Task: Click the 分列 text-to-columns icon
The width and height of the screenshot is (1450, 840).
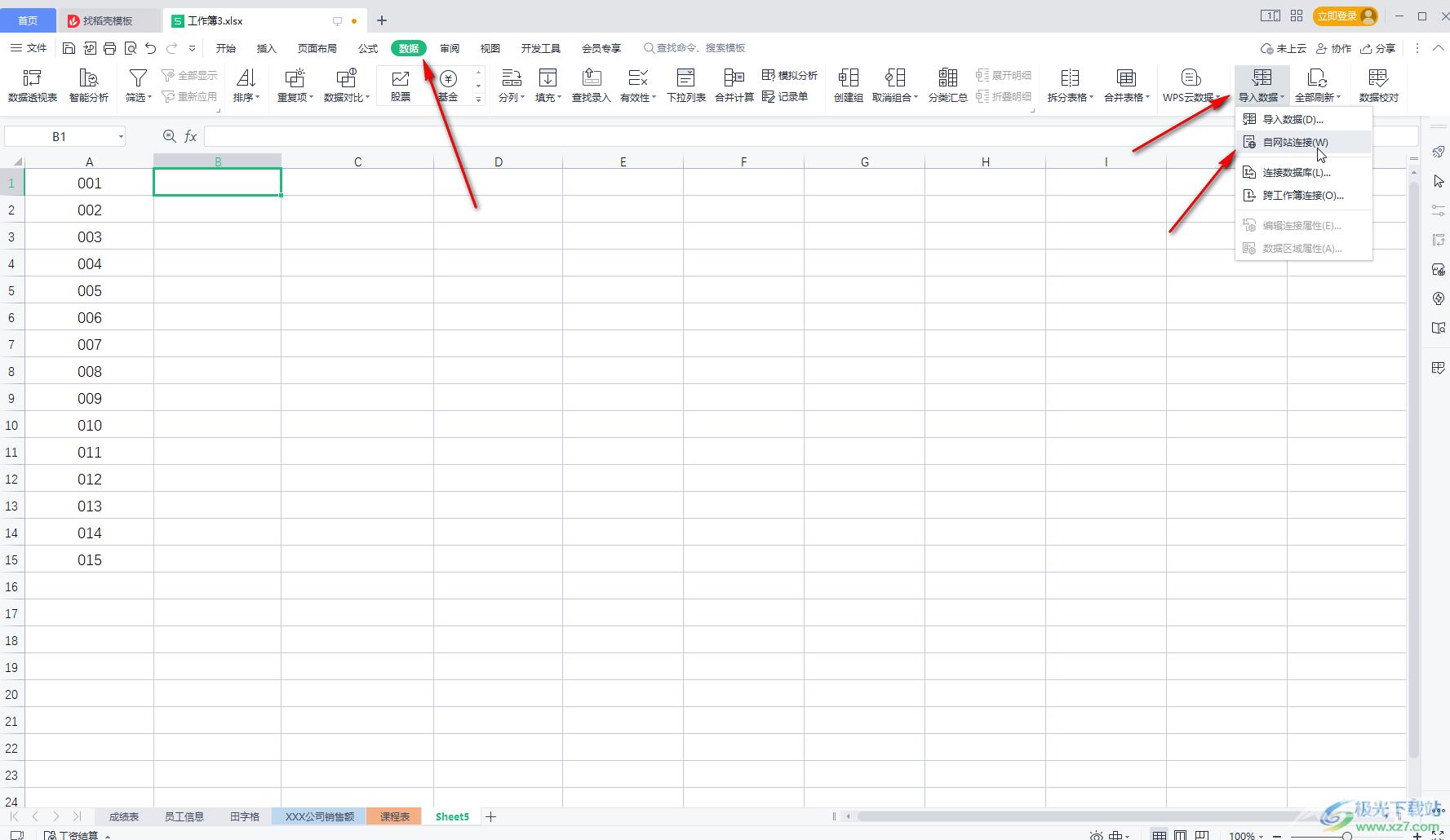Action: point(512,77)
